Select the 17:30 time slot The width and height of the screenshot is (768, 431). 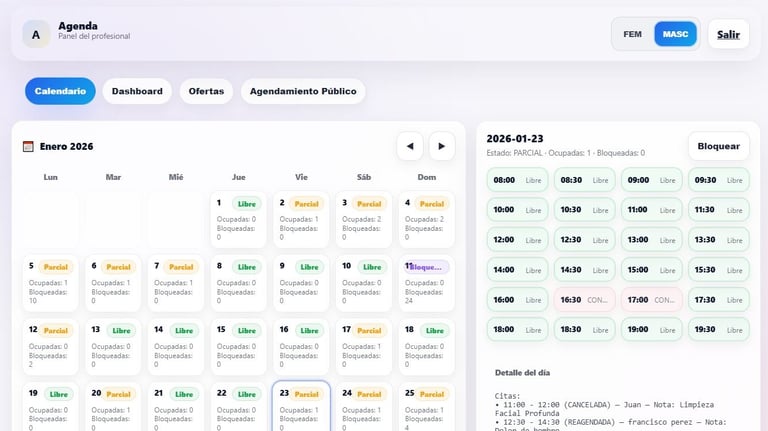[x=719, y=300]
